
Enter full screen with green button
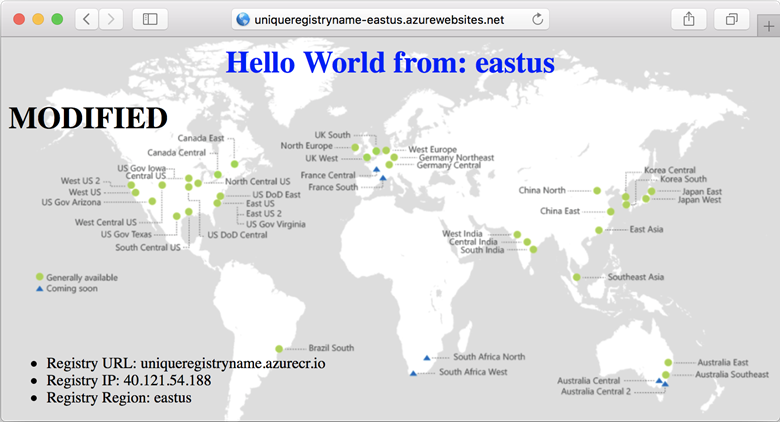[x=58, y=19]
